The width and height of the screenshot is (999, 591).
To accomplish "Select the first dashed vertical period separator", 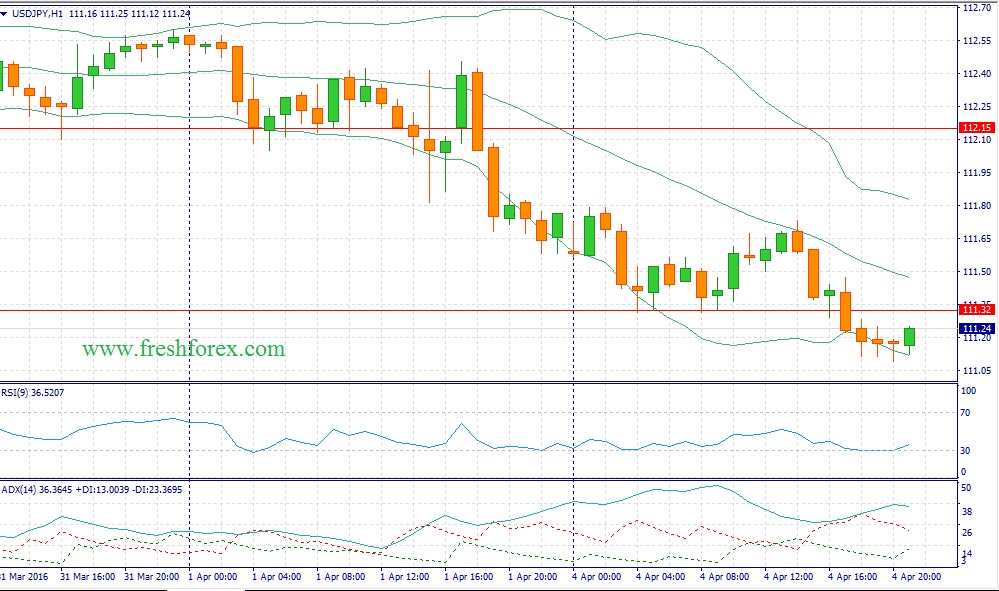I will click(x=190, y=250).
